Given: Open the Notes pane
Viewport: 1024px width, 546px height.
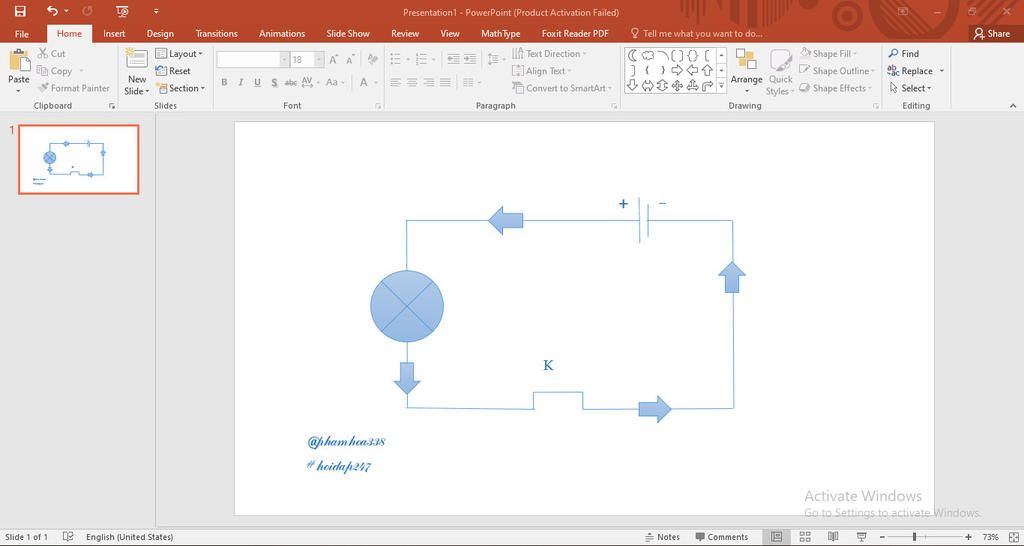Looking at the screenshot, I should pyautogui.click(x=663, y=537).
